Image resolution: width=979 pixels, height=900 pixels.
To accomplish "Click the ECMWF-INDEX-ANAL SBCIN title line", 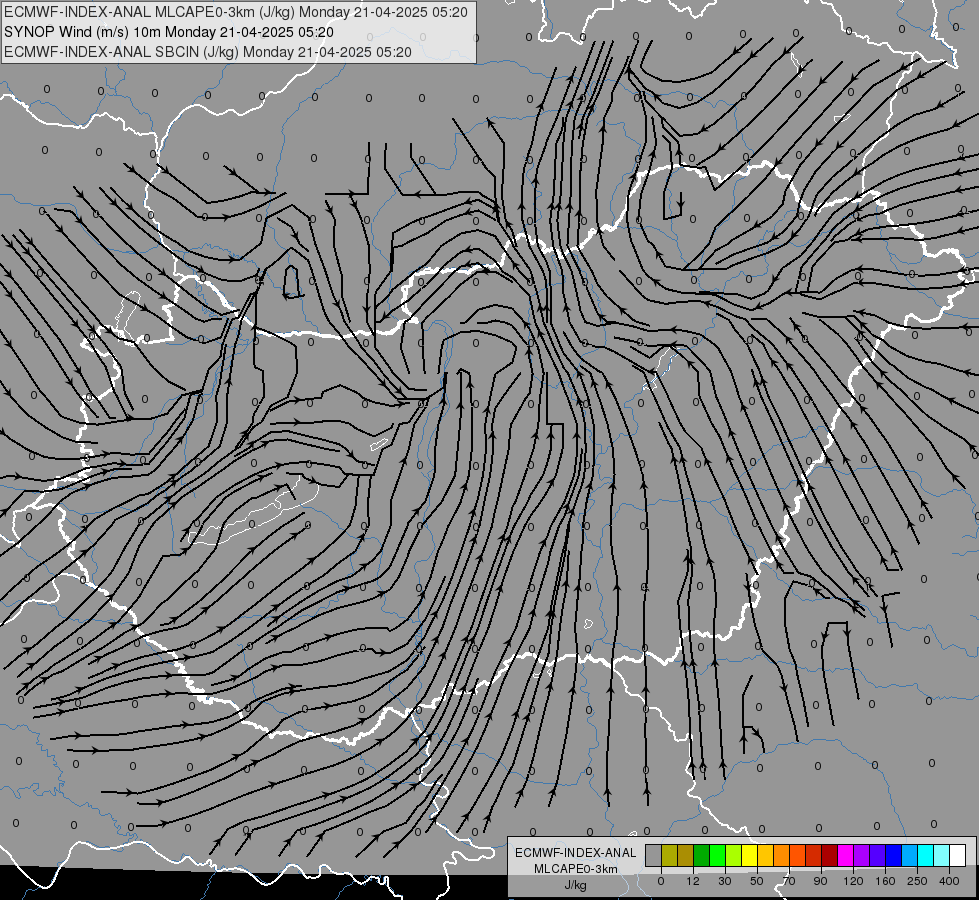I will pyautogui.click(x=208, y=52).
